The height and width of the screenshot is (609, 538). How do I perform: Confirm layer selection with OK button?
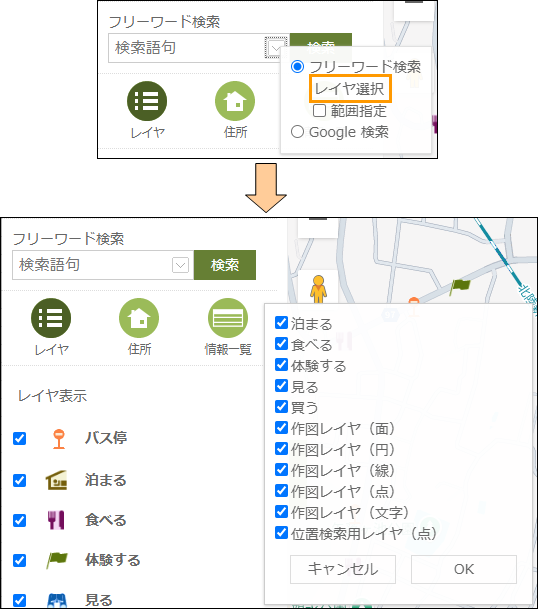click(x=464, y=569)
